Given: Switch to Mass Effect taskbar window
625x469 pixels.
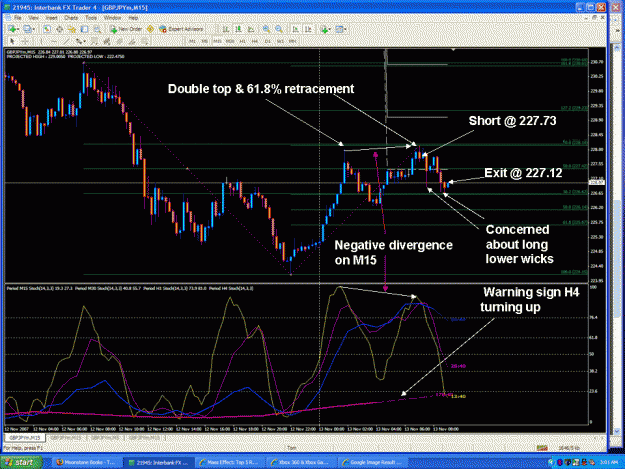Looking at the screenshot, I should (x=229, y=462).
